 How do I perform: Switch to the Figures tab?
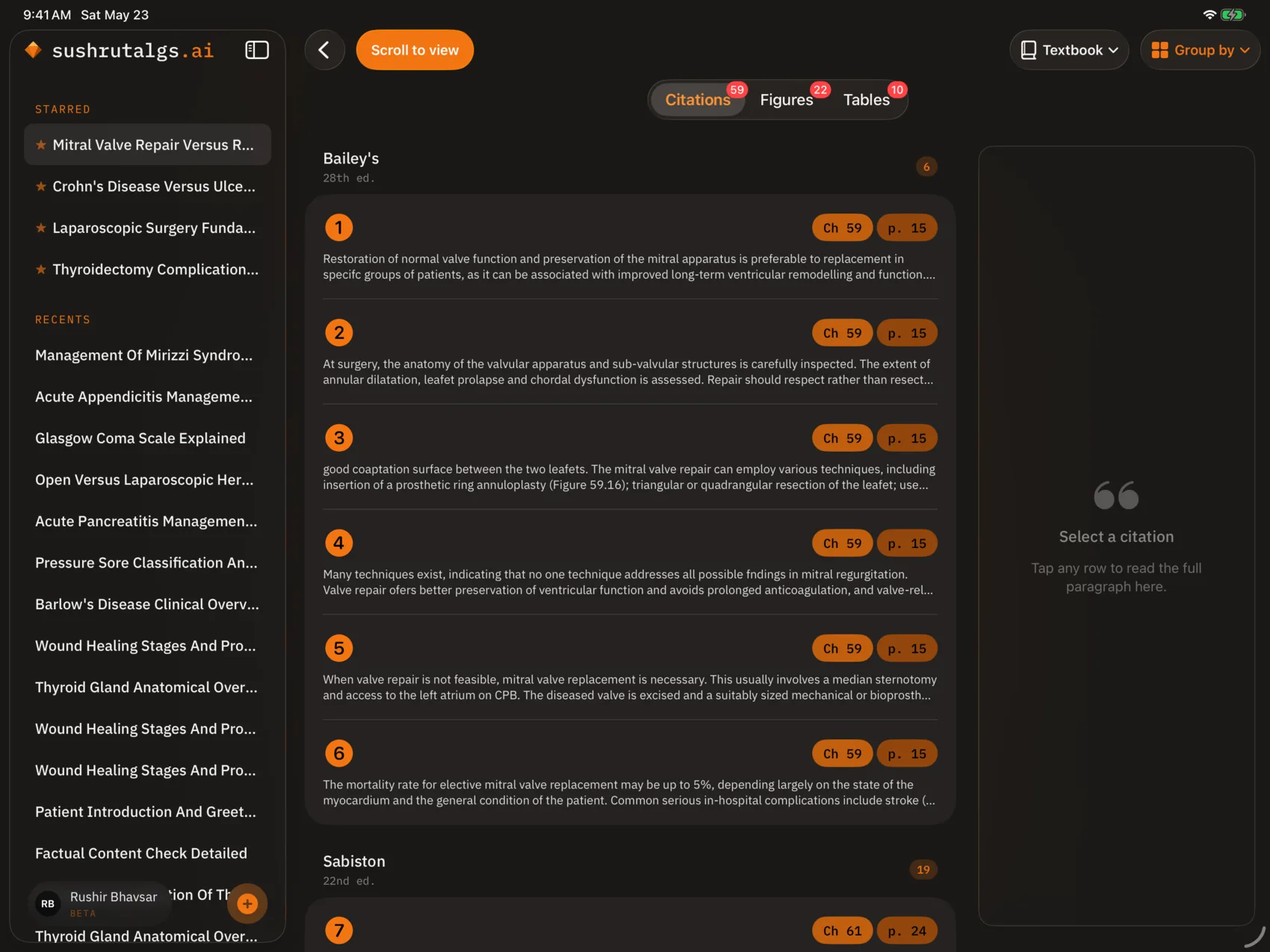(787, 99)
